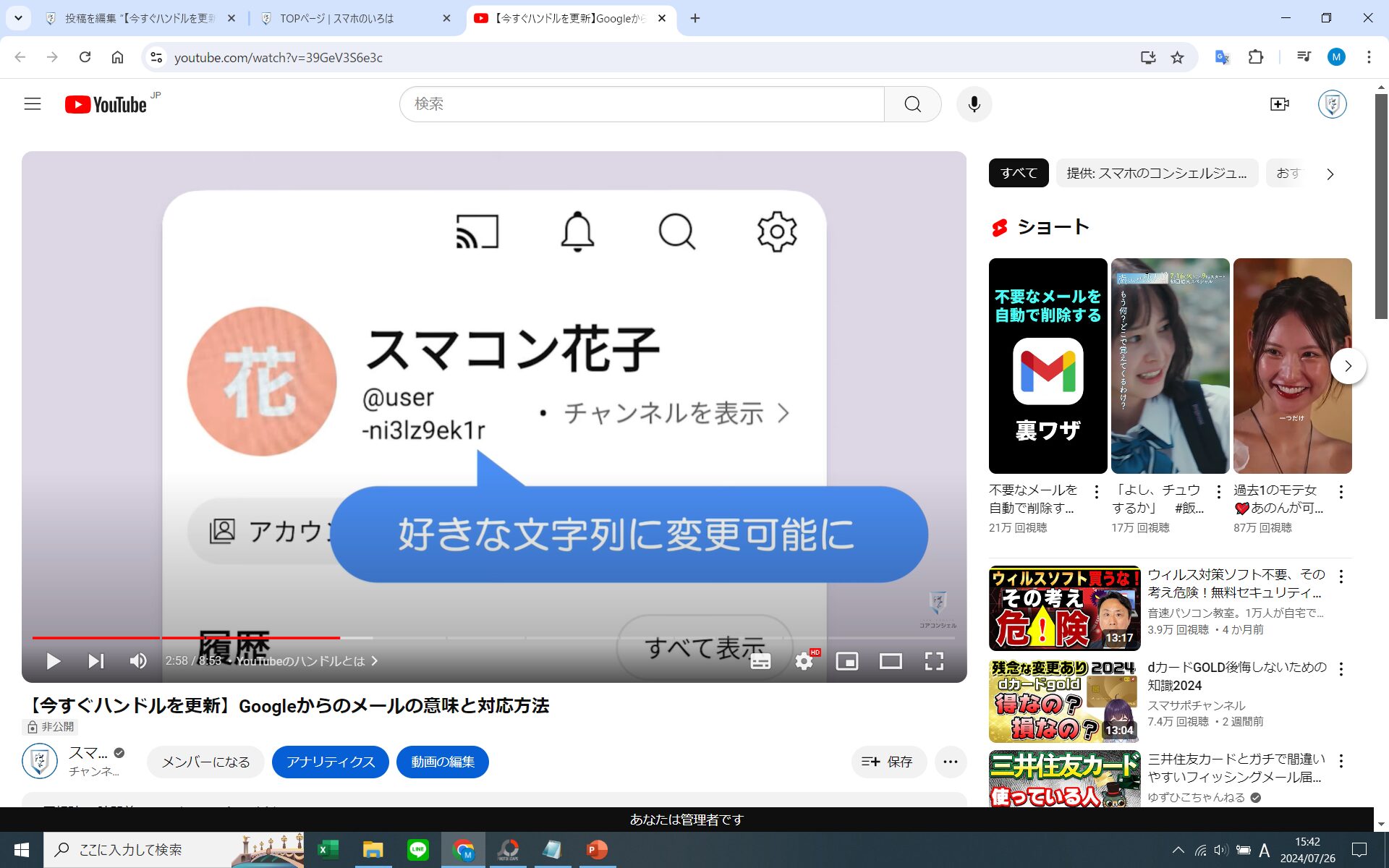Reload the page

point(85,57)
